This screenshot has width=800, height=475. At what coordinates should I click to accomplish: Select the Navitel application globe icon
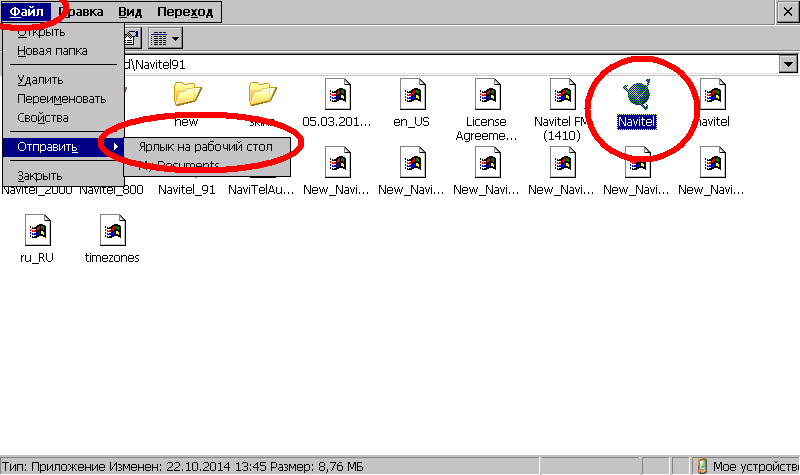(x=637, y=94)
